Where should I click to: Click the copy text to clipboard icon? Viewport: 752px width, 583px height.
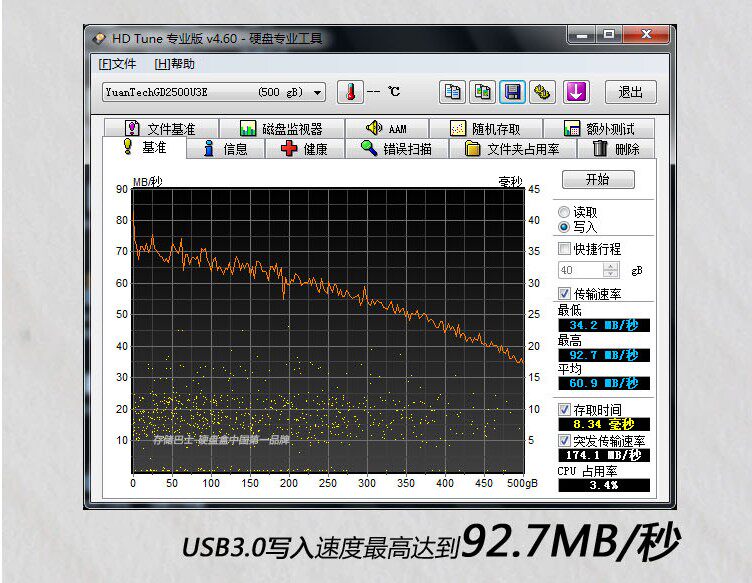(453, 92)
